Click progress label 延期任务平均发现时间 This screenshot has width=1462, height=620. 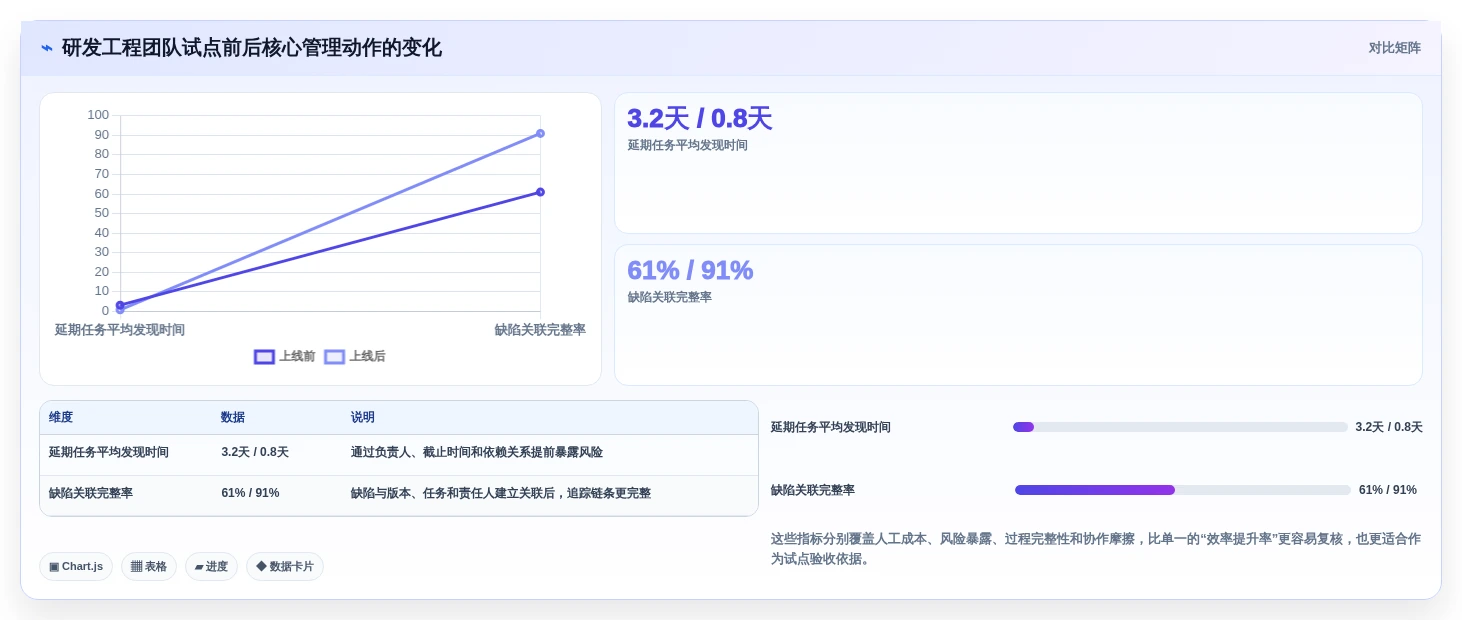tap(831, 427)
